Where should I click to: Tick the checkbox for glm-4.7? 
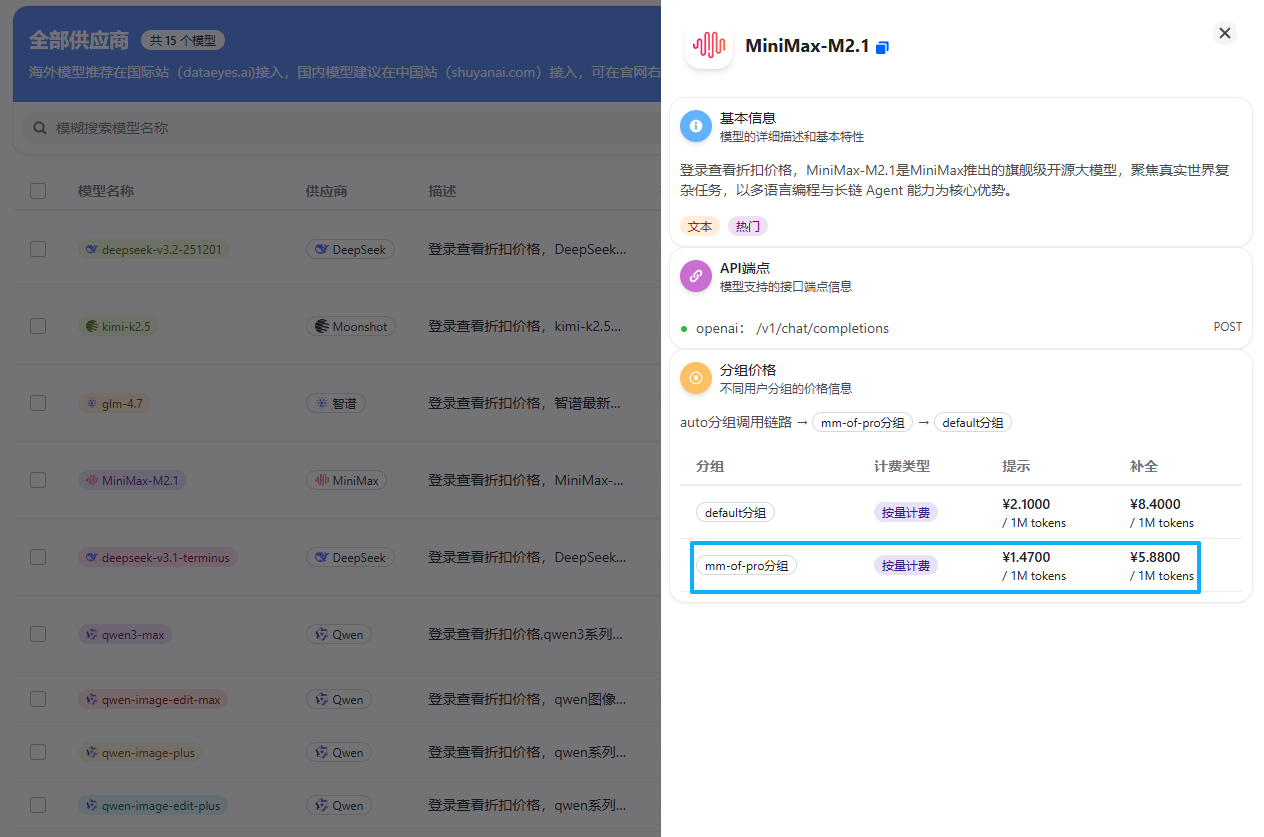[38, 403]
